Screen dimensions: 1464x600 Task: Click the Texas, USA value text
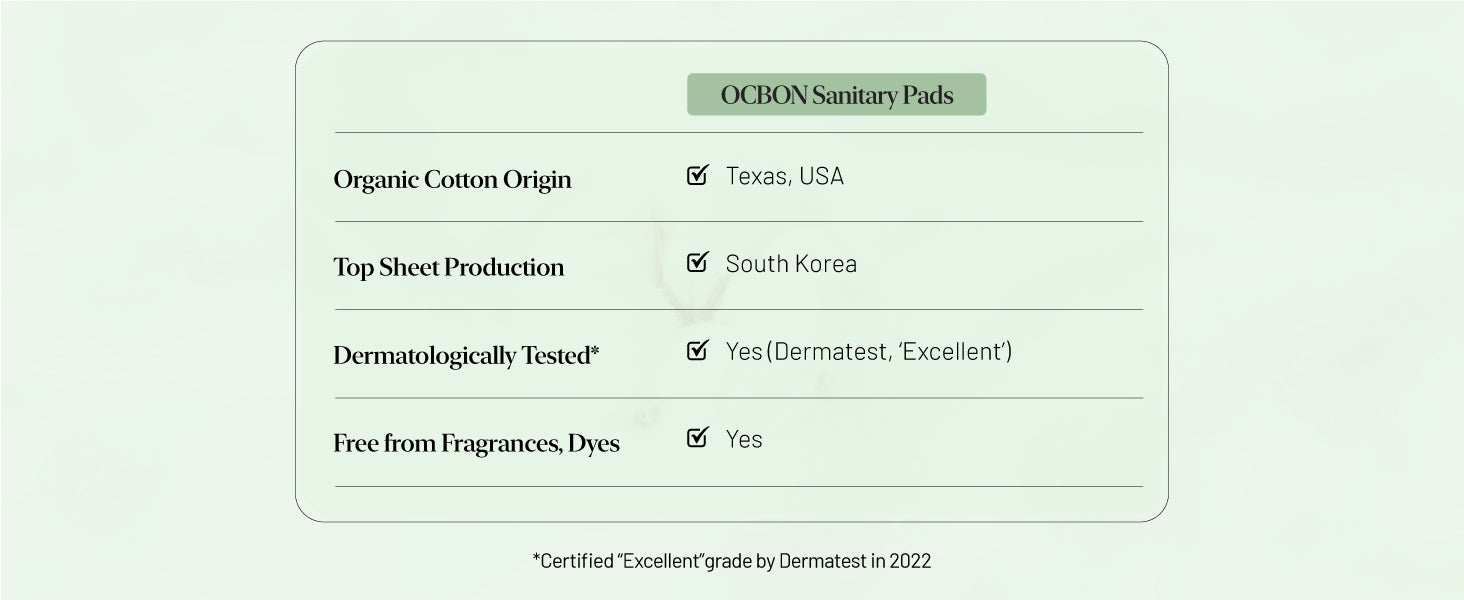pyautogui.click(x=784, y=176)
